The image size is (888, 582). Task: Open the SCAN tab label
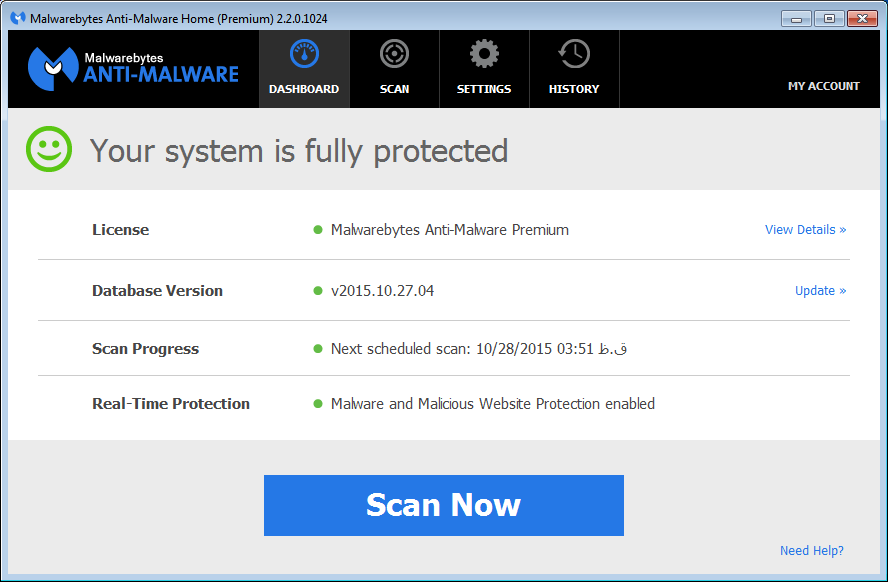pyautogui.click(x=394, y=89)
